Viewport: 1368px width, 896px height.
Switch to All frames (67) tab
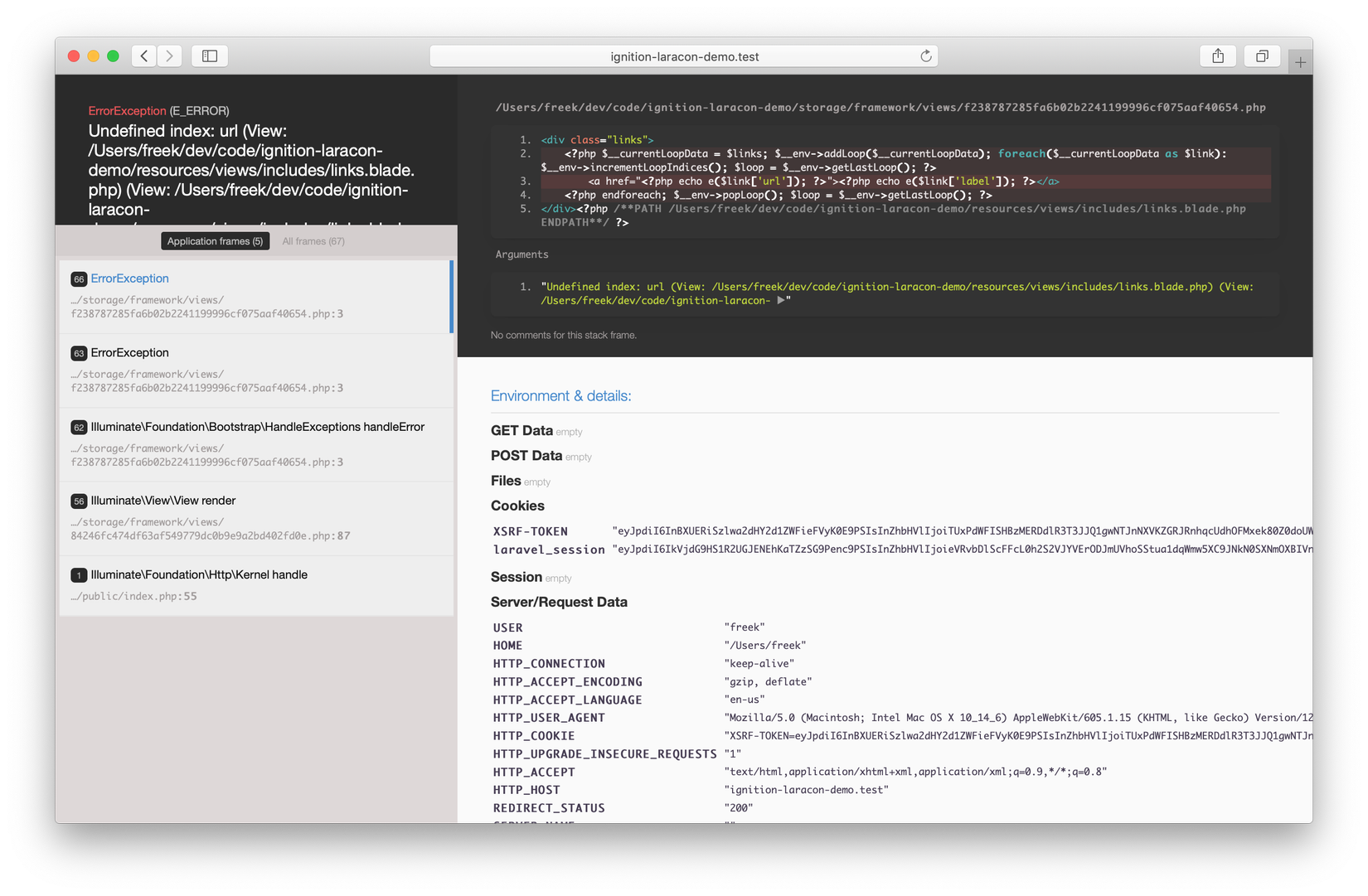313,241
